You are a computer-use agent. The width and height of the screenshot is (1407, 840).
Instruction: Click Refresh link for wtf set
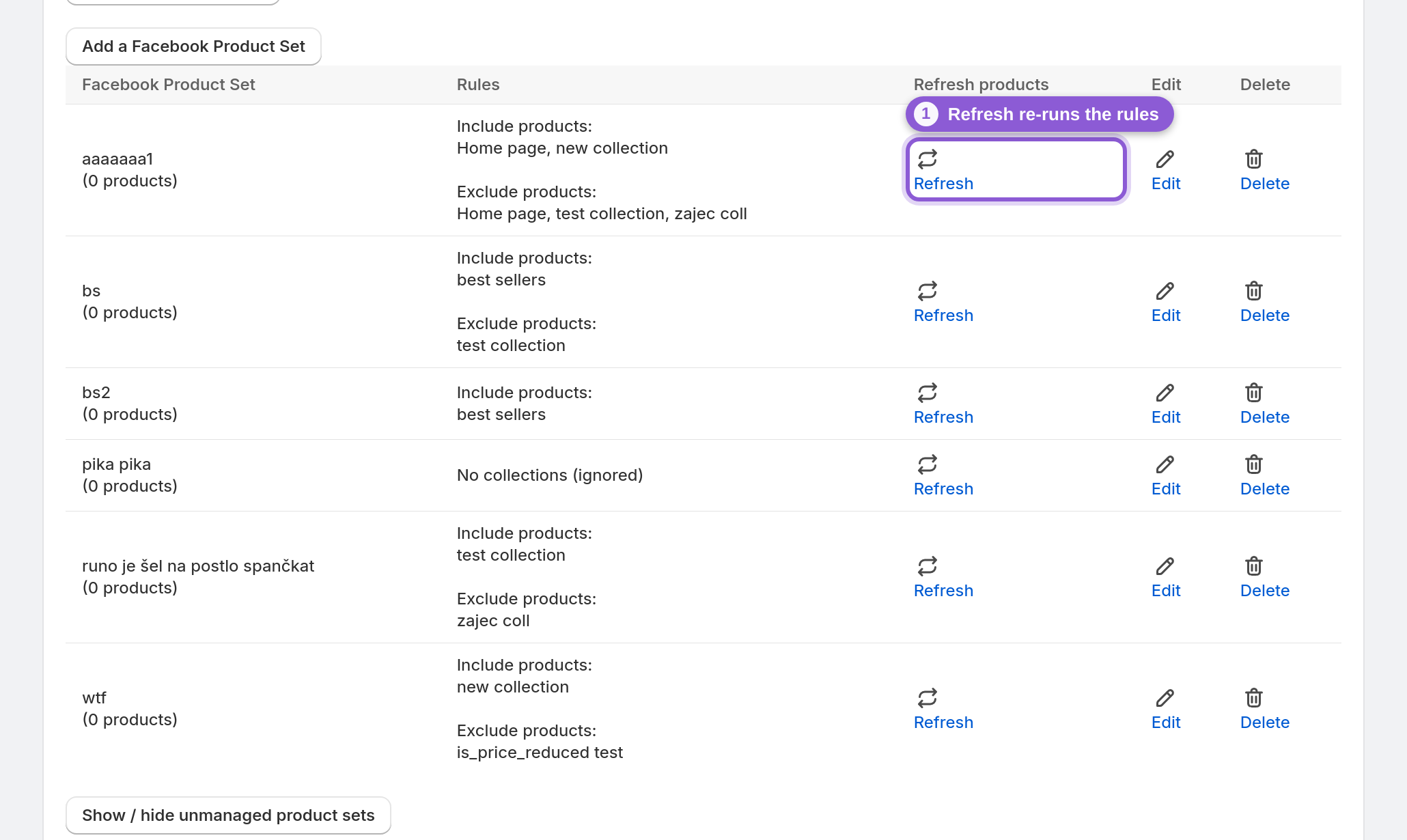pos(943,723)
